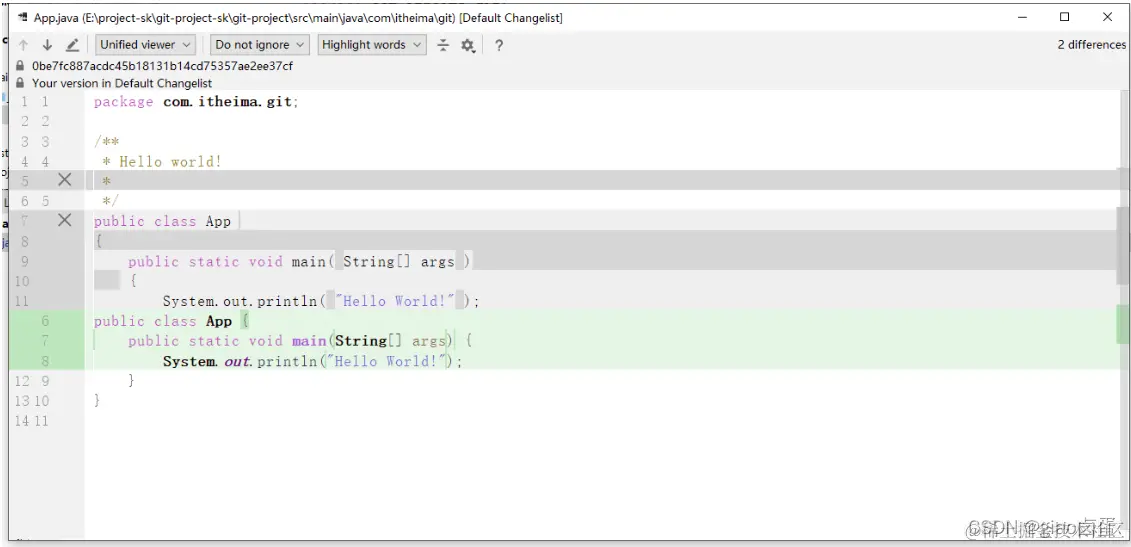Toggle collapse unchanged fragments icon

point(444,45)
